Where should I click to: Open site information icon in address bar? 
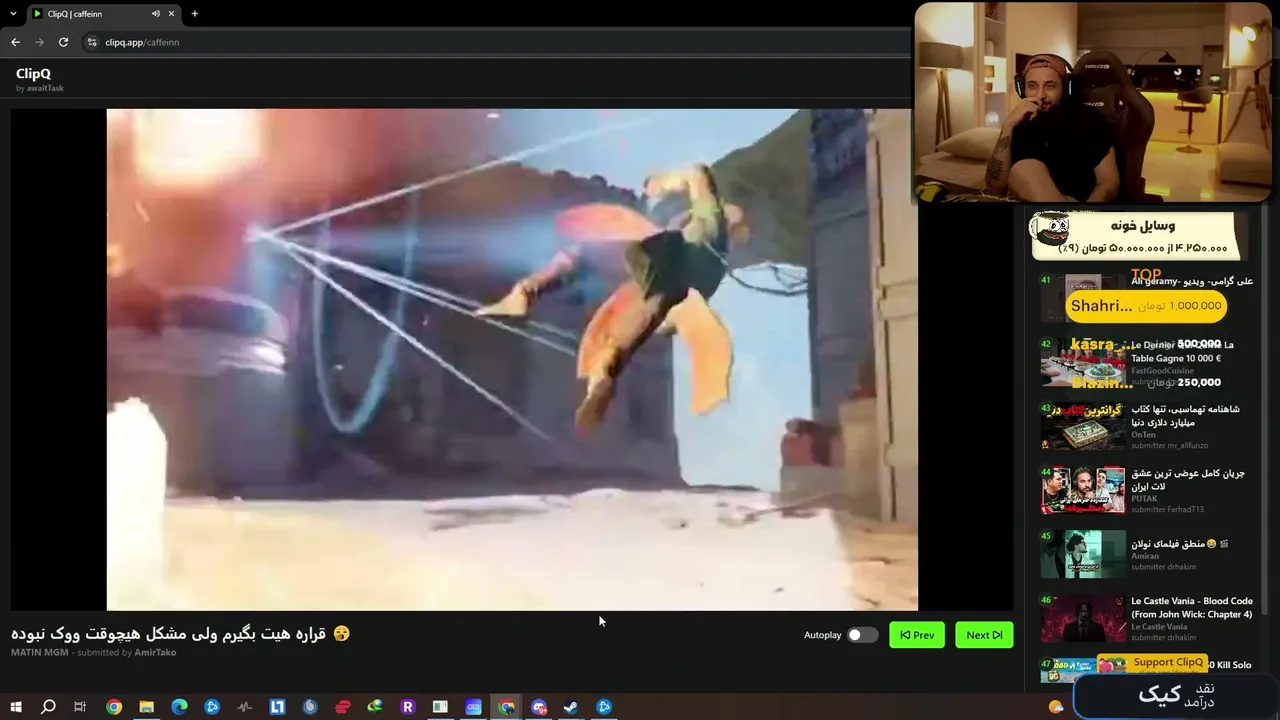click(92, 42)
